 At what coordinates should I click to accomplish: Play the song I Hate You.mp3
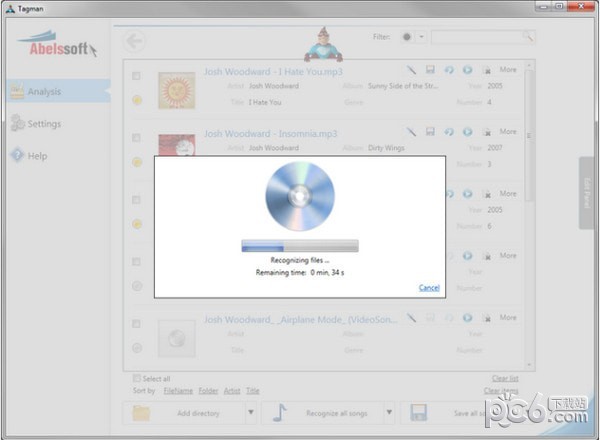pyautogui.click(x=467, y=70)
